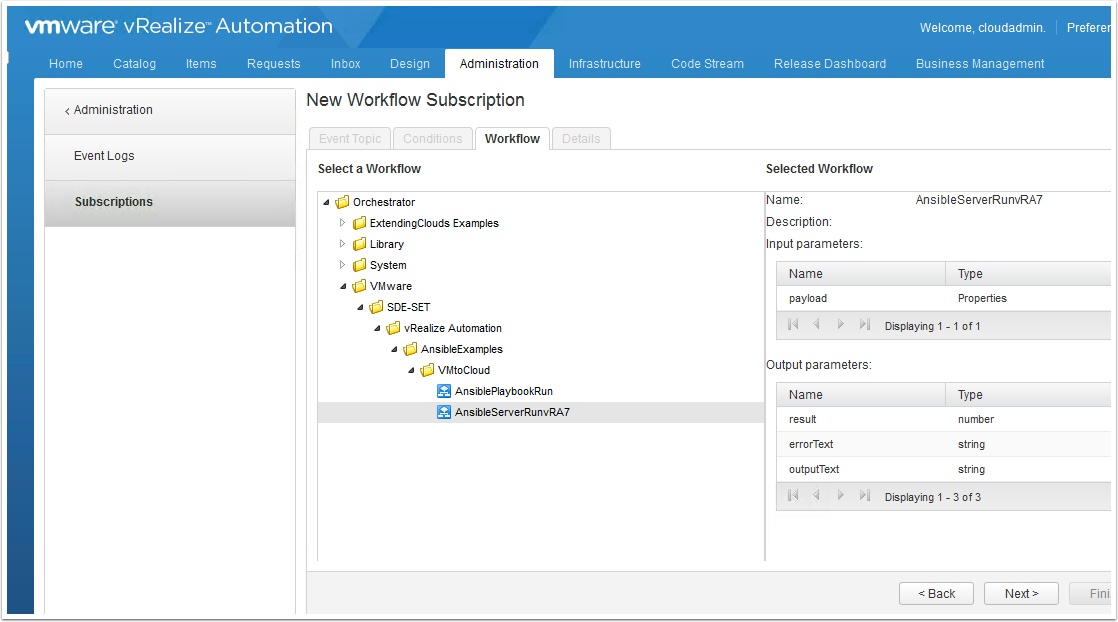Open the Business Management tab
1118x622 pixels.
tap(980, 63)
